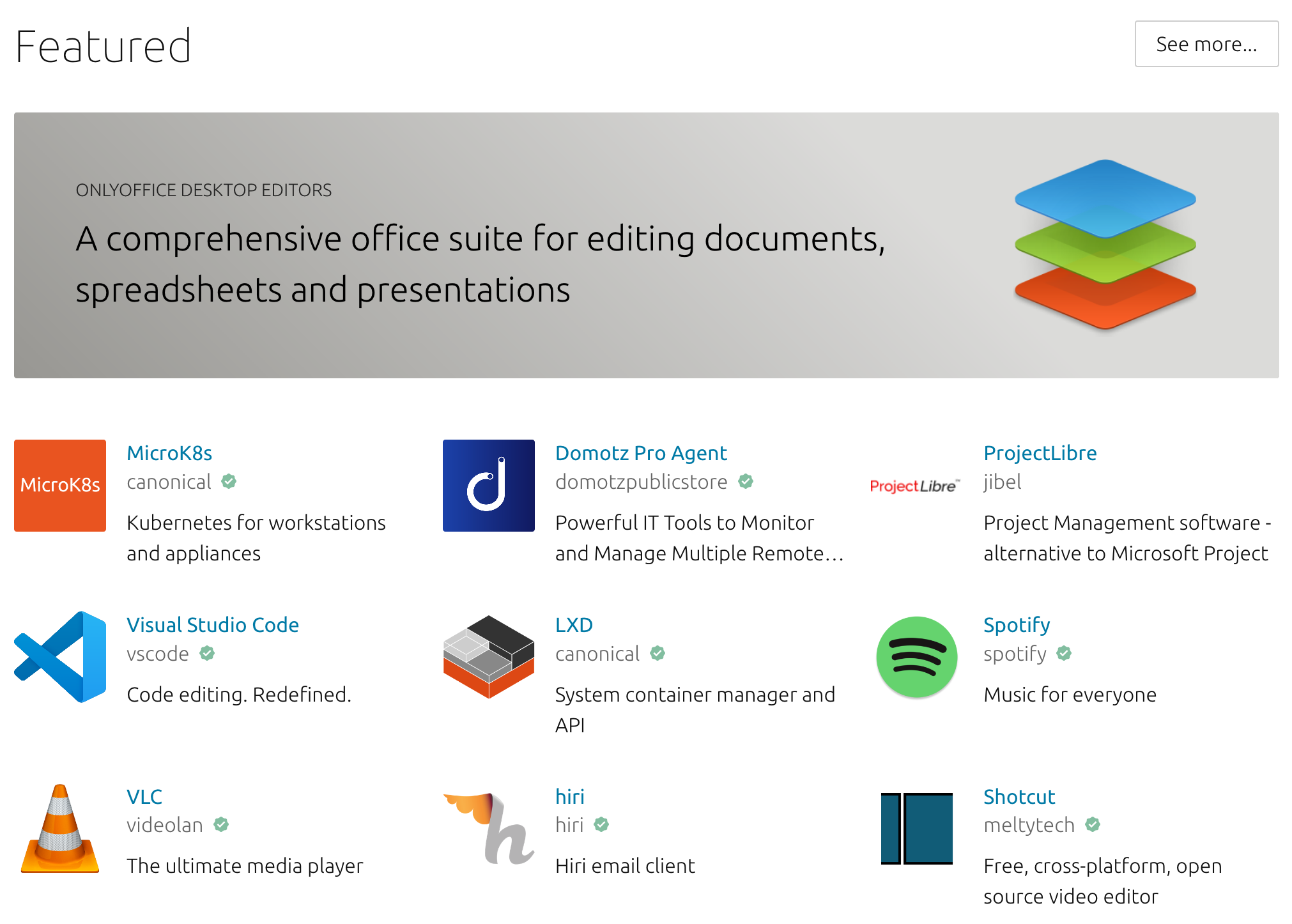Click the ONLYOFFICE stacked layers logo
The image size is (1292, 924).
(1105, 244)
